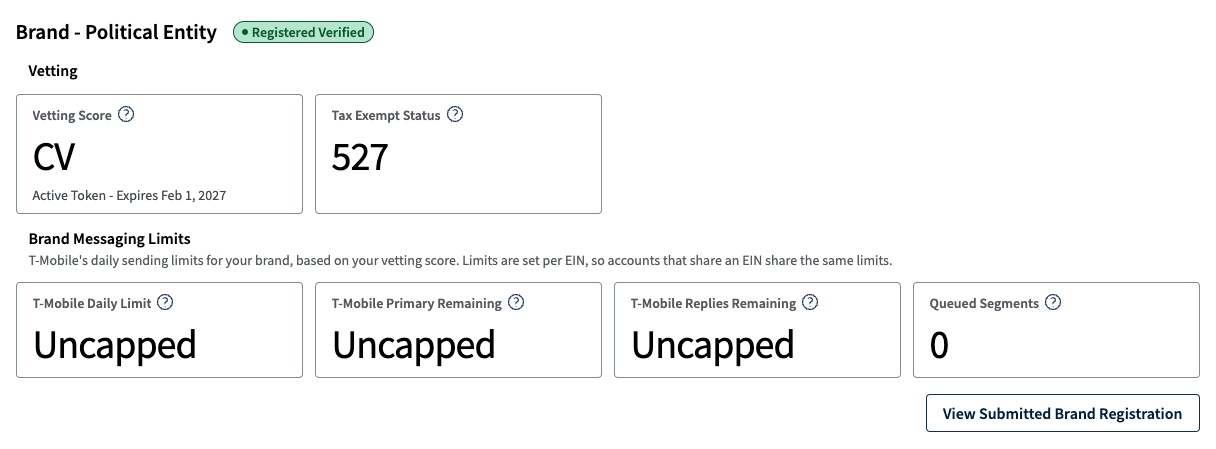Click the help icon beside Vetting Score
This screenshot has height=449, width=1216.
coord(126,114)
